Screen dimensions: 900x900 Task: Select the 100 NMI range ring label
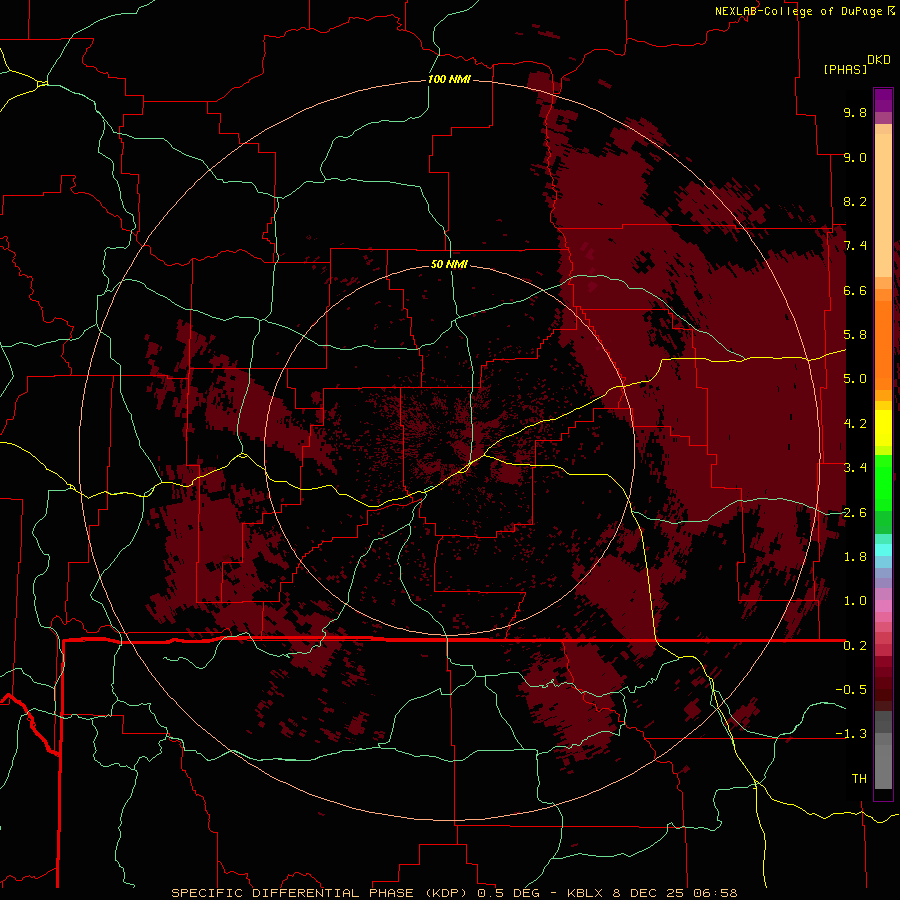[x=449, y=79]
